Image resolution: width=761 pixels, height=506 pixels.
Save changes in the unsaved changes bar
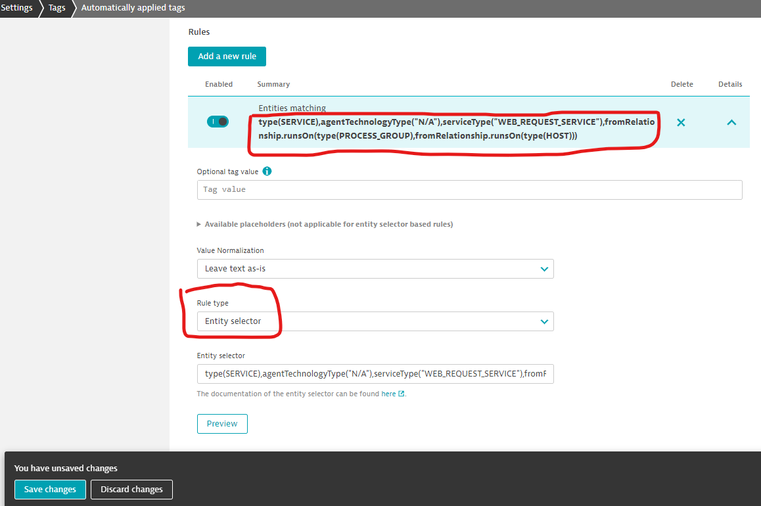click(50, 489)
